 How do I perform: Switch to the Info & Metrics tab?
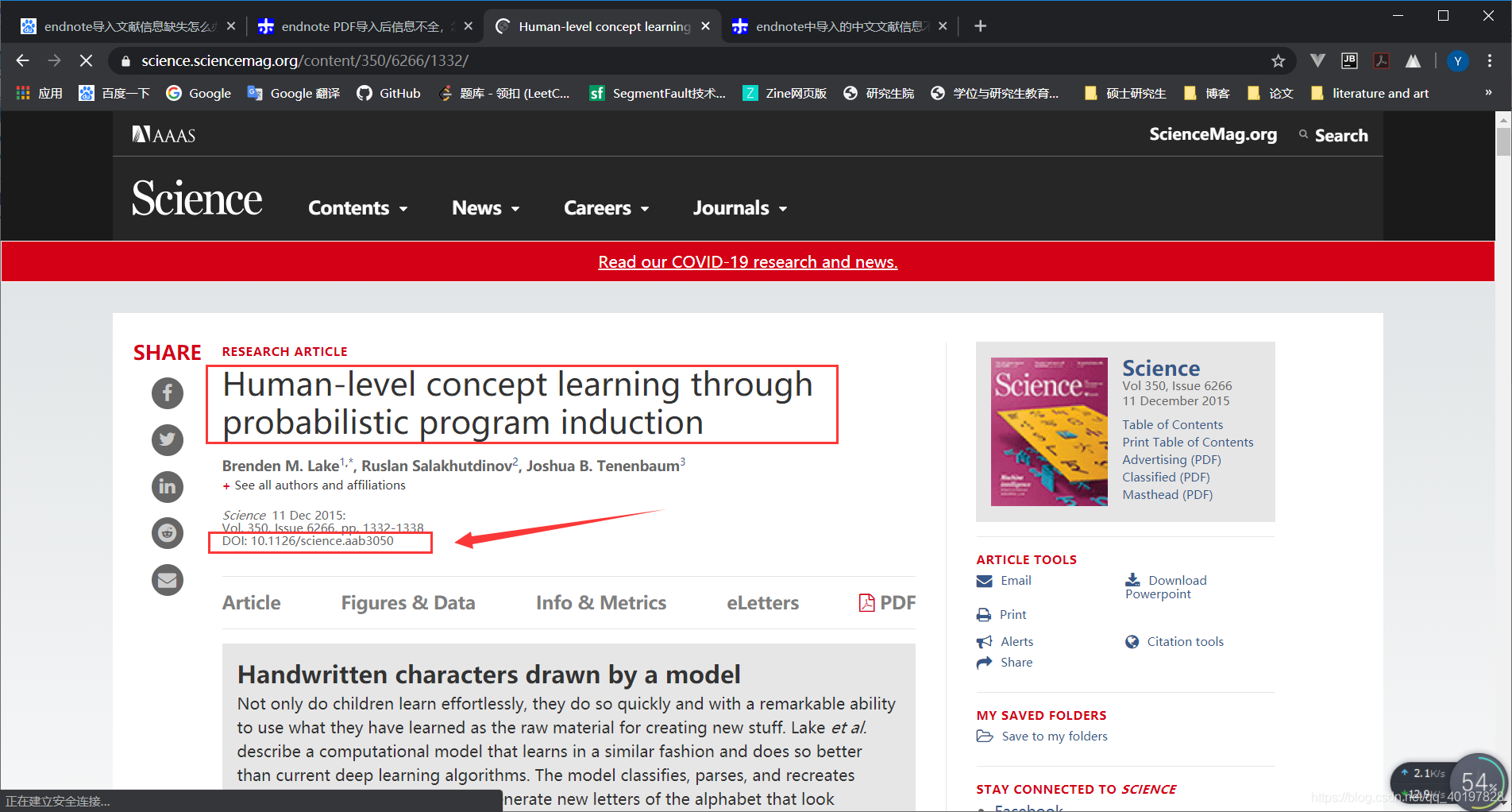601,603
